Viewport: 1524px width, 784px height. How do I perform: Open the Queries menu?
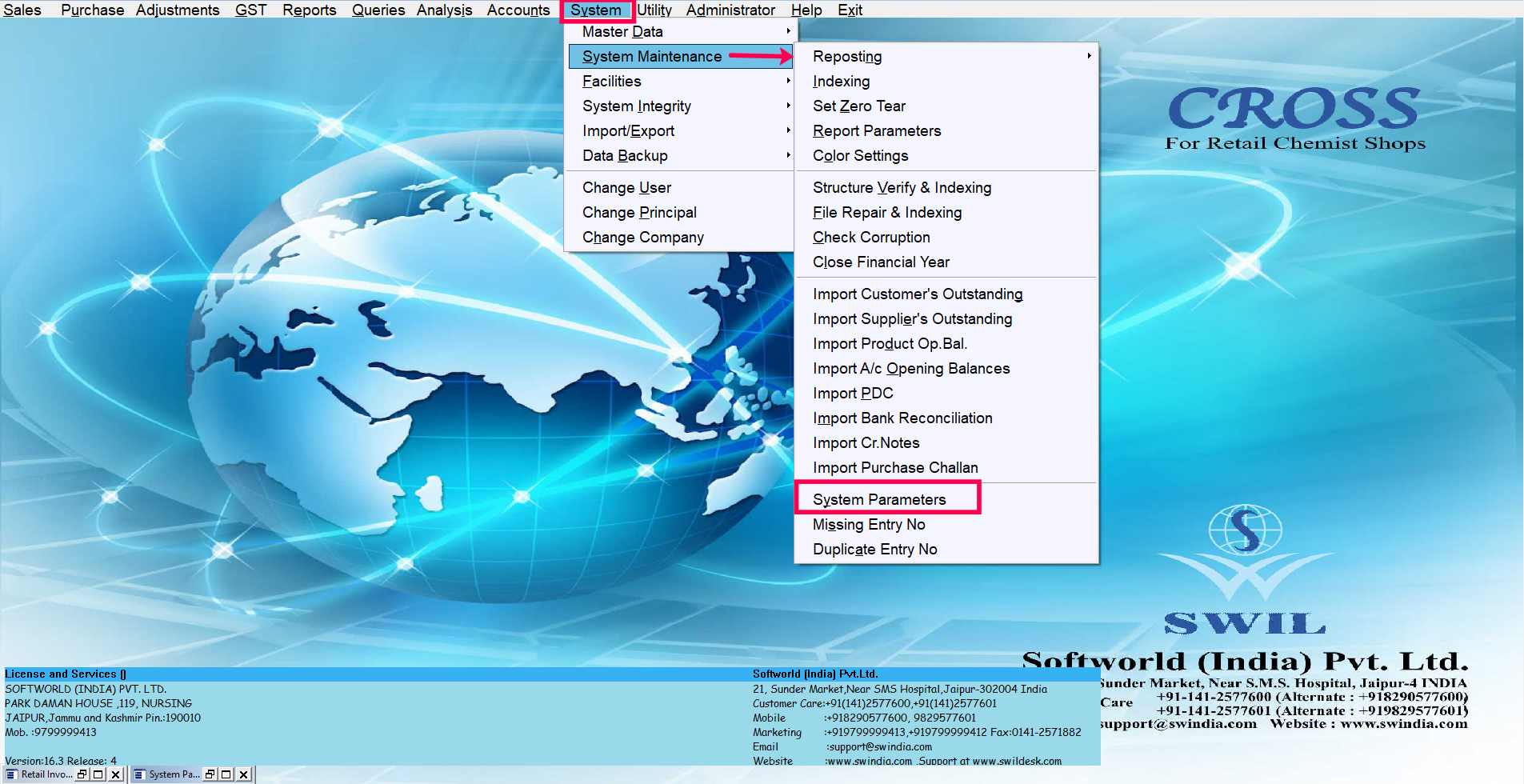[x=378, y=10]
